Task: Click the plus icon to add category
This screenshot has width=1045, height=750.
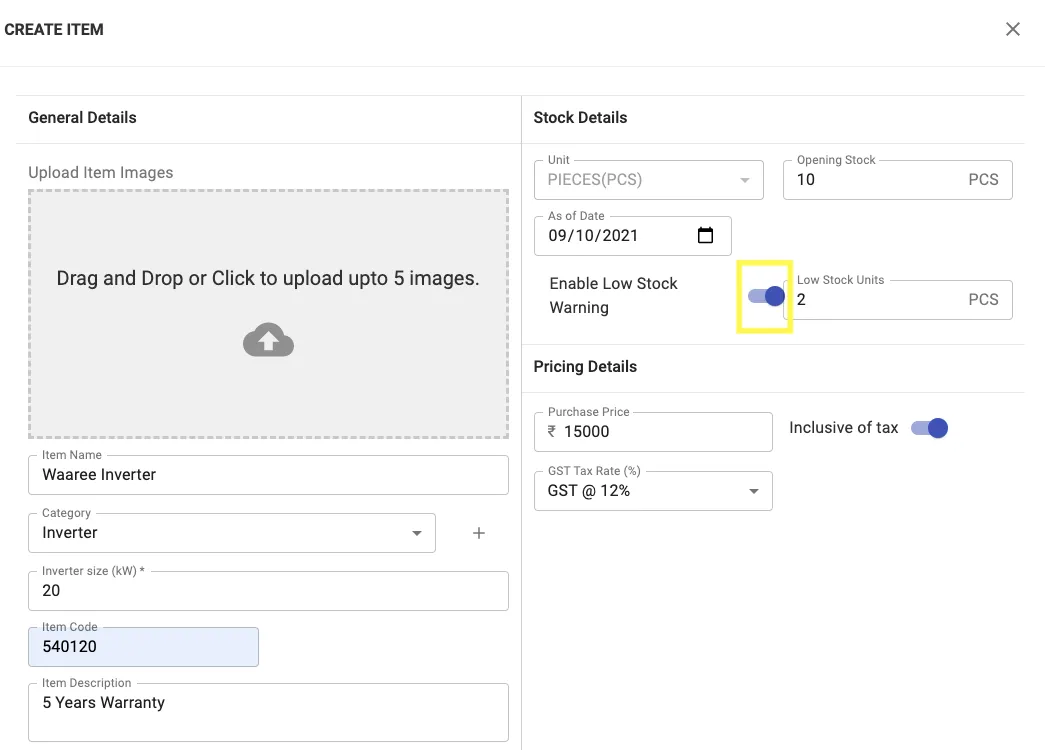Action: pyautogui.click(x=479, y=533)
